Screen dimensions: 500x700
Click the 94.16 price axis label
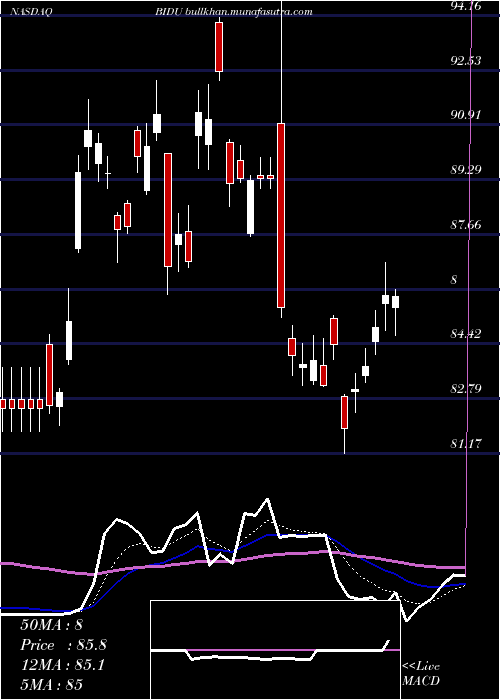466,6
